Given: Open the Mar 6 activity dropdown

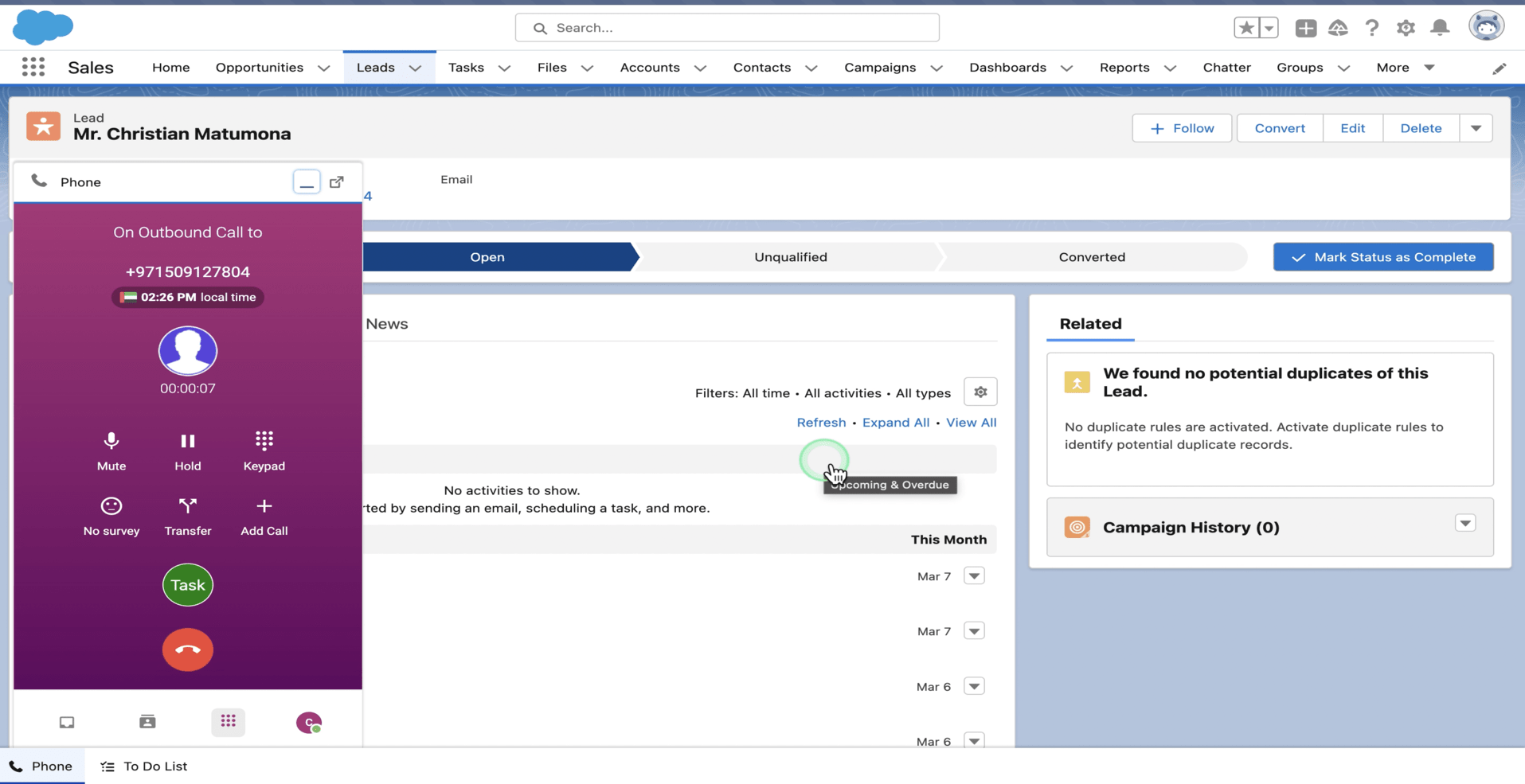Looking at the screenshot, I should coord(974,686).
